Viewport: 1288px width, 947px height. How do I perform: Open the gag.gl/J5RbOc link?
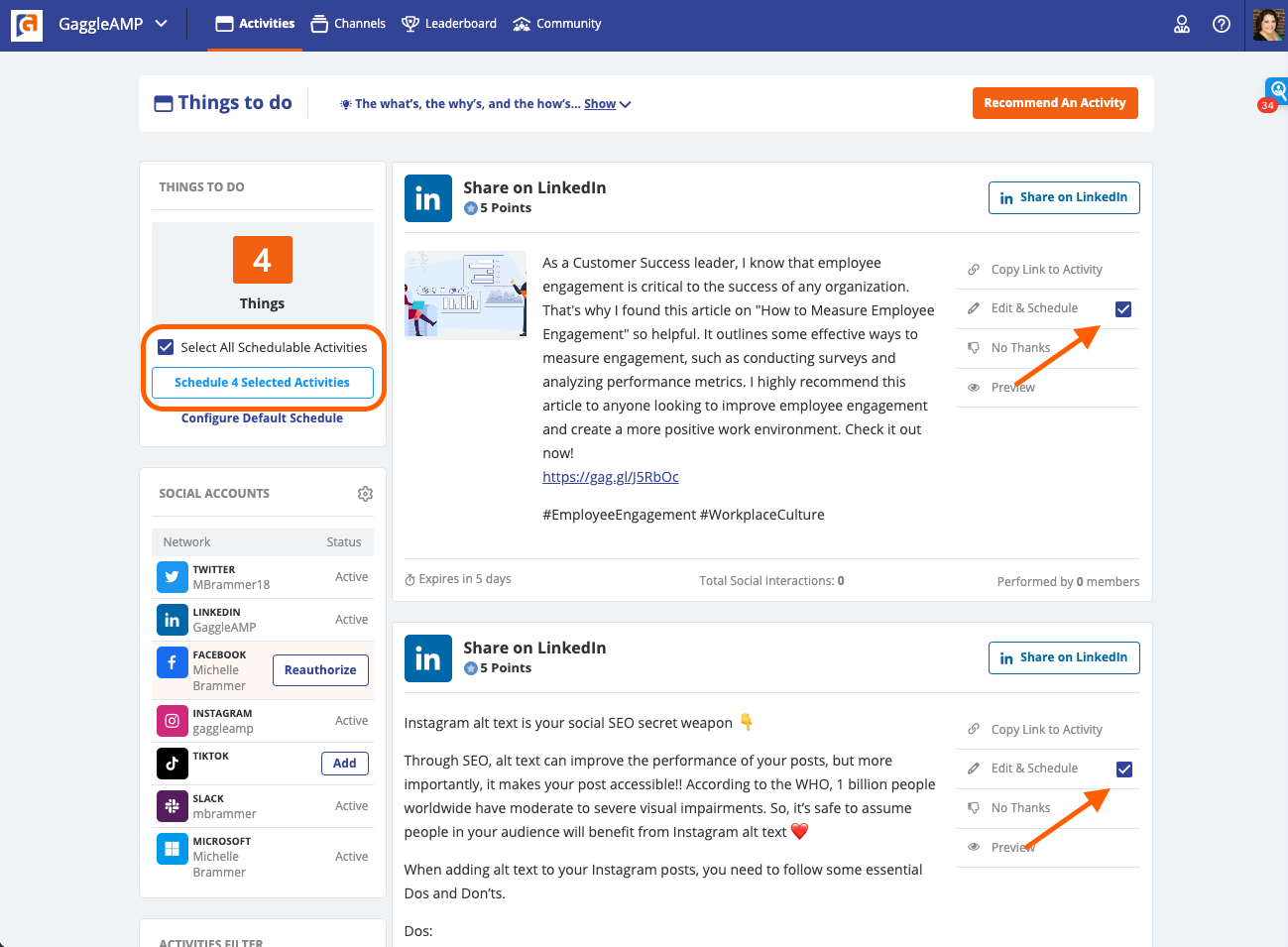(x=611, y=477)
